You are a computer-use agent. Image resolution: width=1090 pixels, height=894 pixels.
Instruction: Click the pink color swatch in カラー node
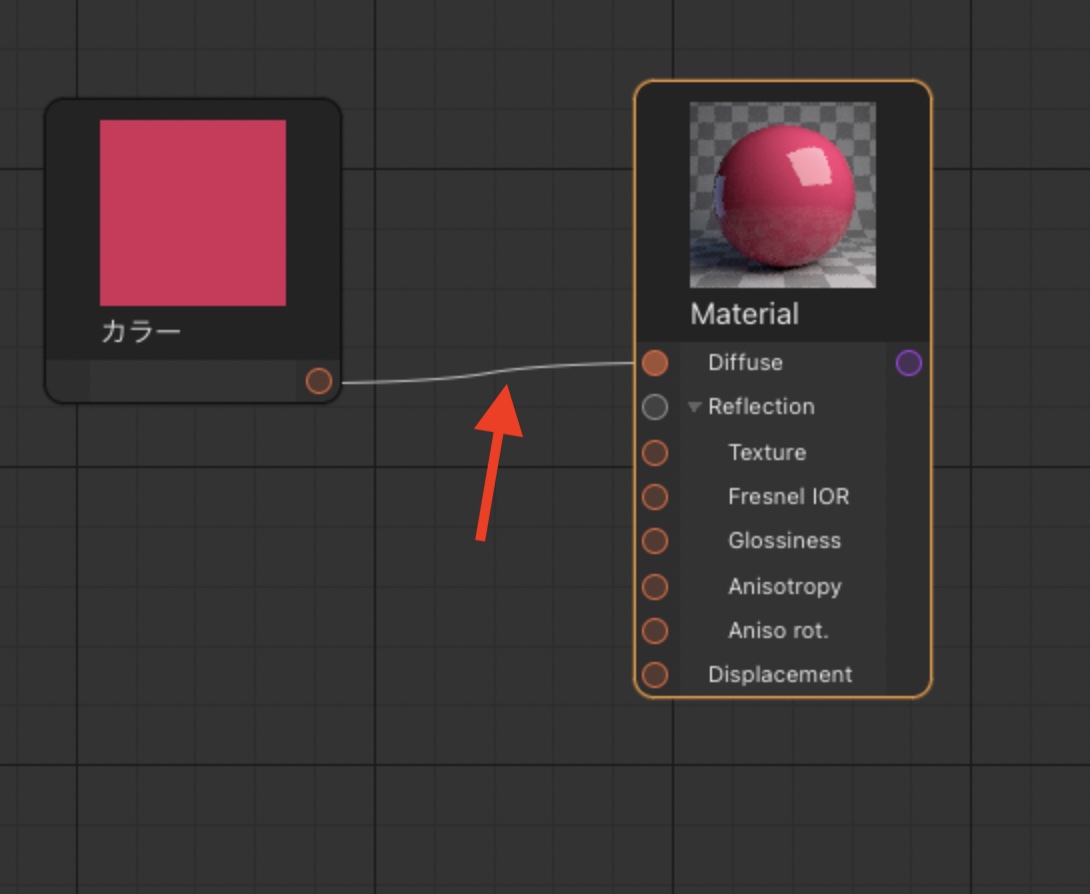point(193,213)
